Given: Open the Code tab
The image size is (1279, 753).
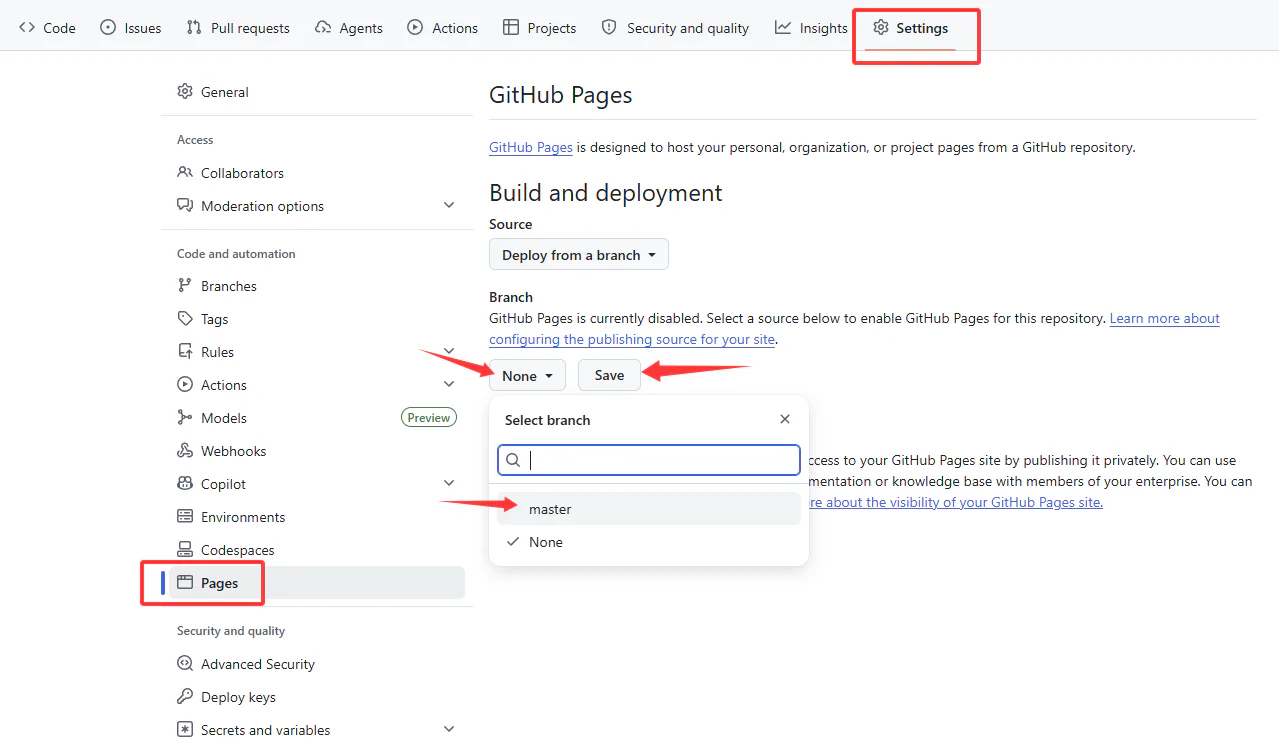Looking at the screenshot, I should 47,28.
